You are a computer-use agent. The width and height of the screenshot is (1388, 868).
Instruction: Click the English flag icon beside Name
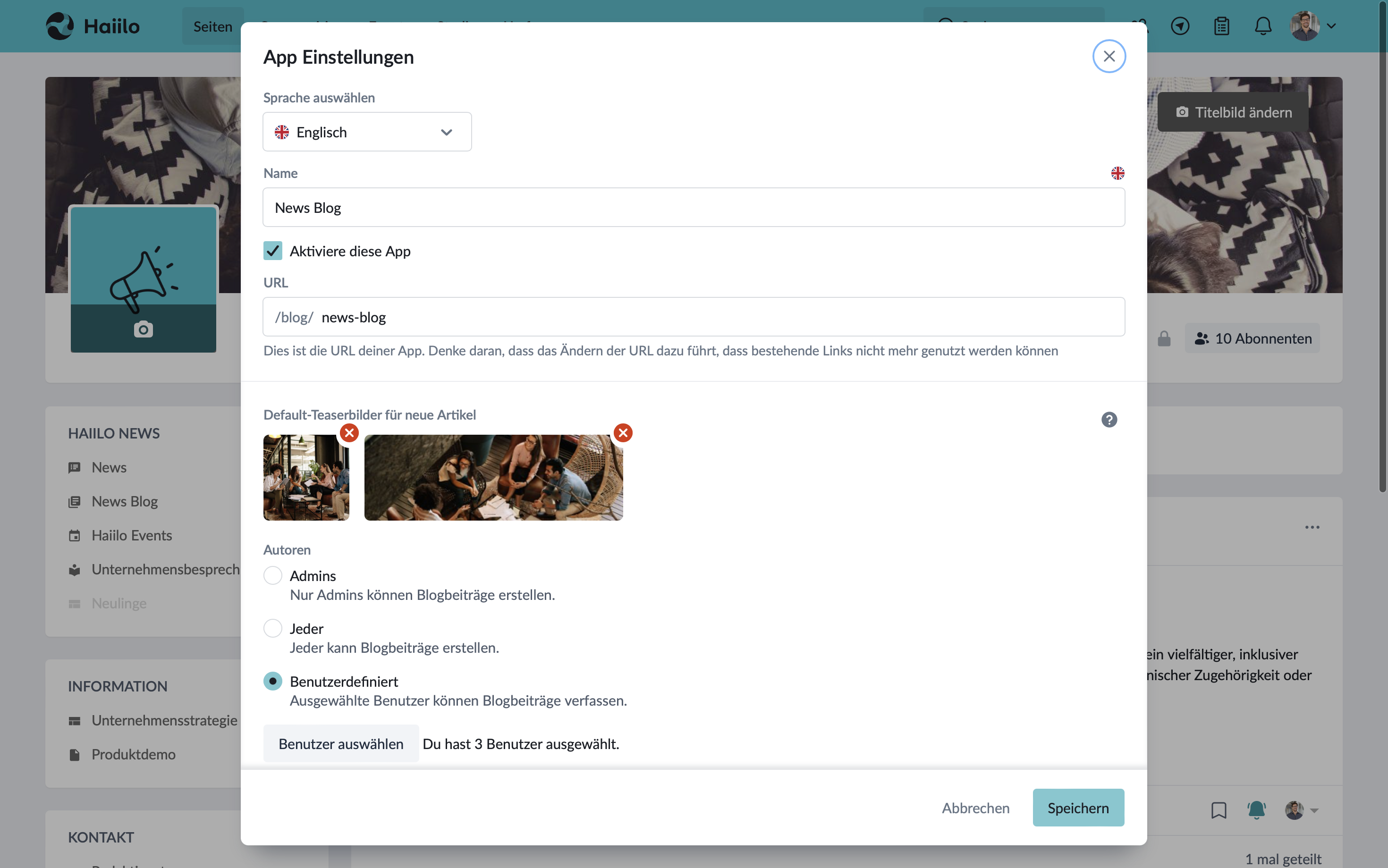point(1117,173)
